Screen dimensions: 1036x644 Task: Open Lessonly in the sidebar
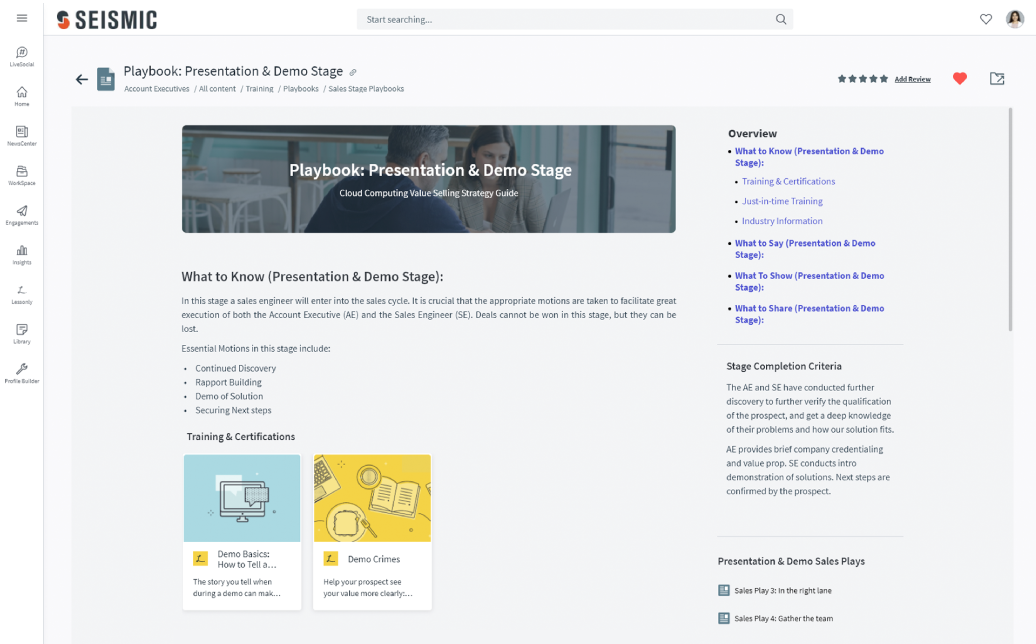tap(22, 294)
